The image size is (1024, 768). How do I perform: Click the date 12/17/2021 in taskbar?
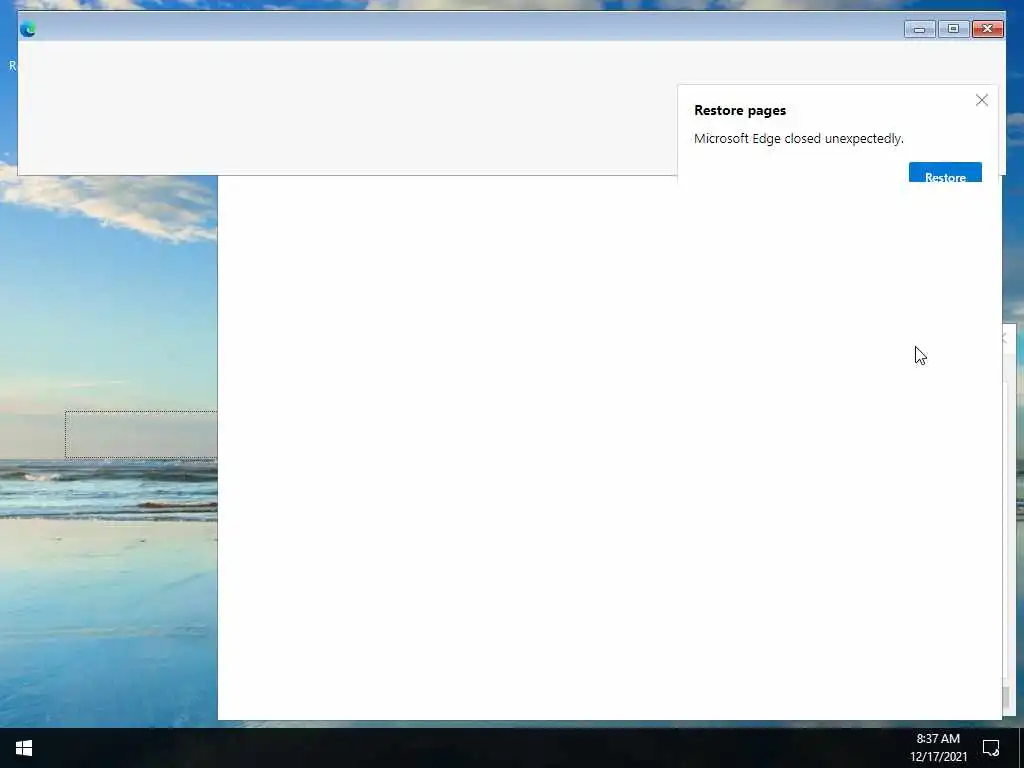[938, 756]
